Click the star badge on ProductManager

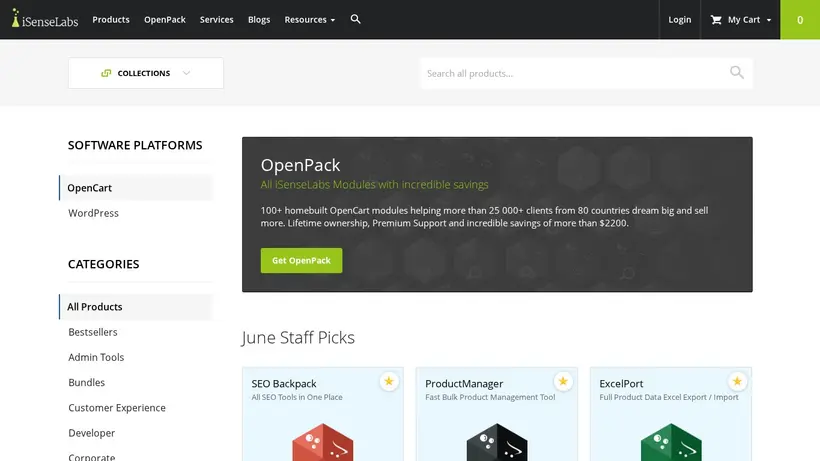point(563,382)
